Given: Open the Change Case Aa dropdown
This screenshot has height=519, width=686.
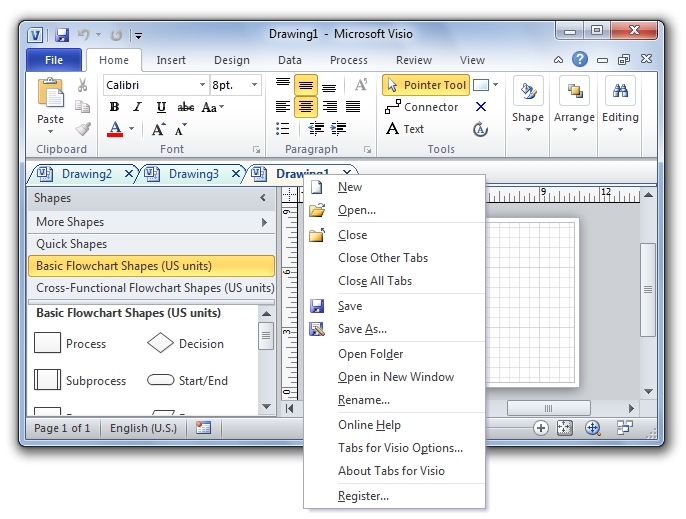Looking at the screenshot, I should pos(213,107).
